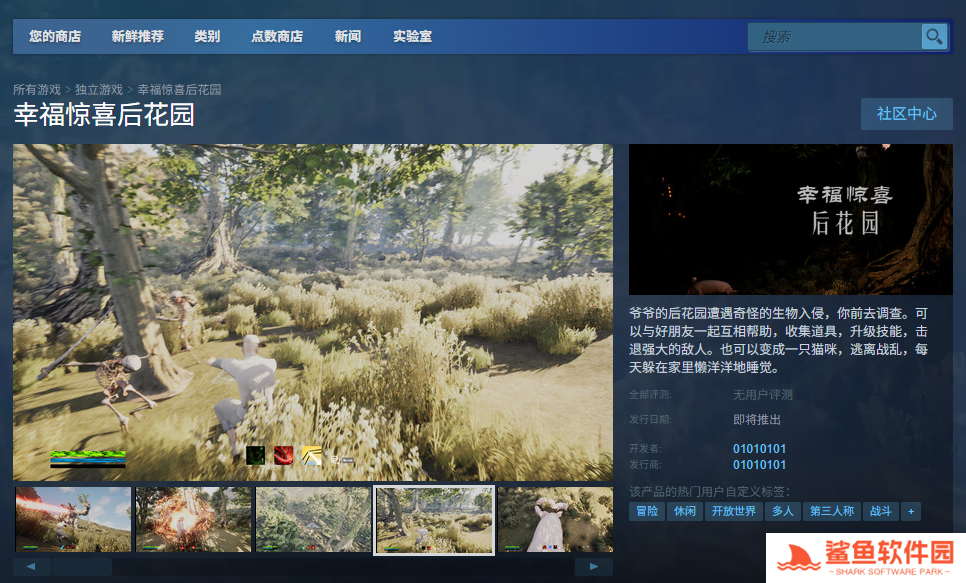Open developer link 01010101

[x=759, y=448]
